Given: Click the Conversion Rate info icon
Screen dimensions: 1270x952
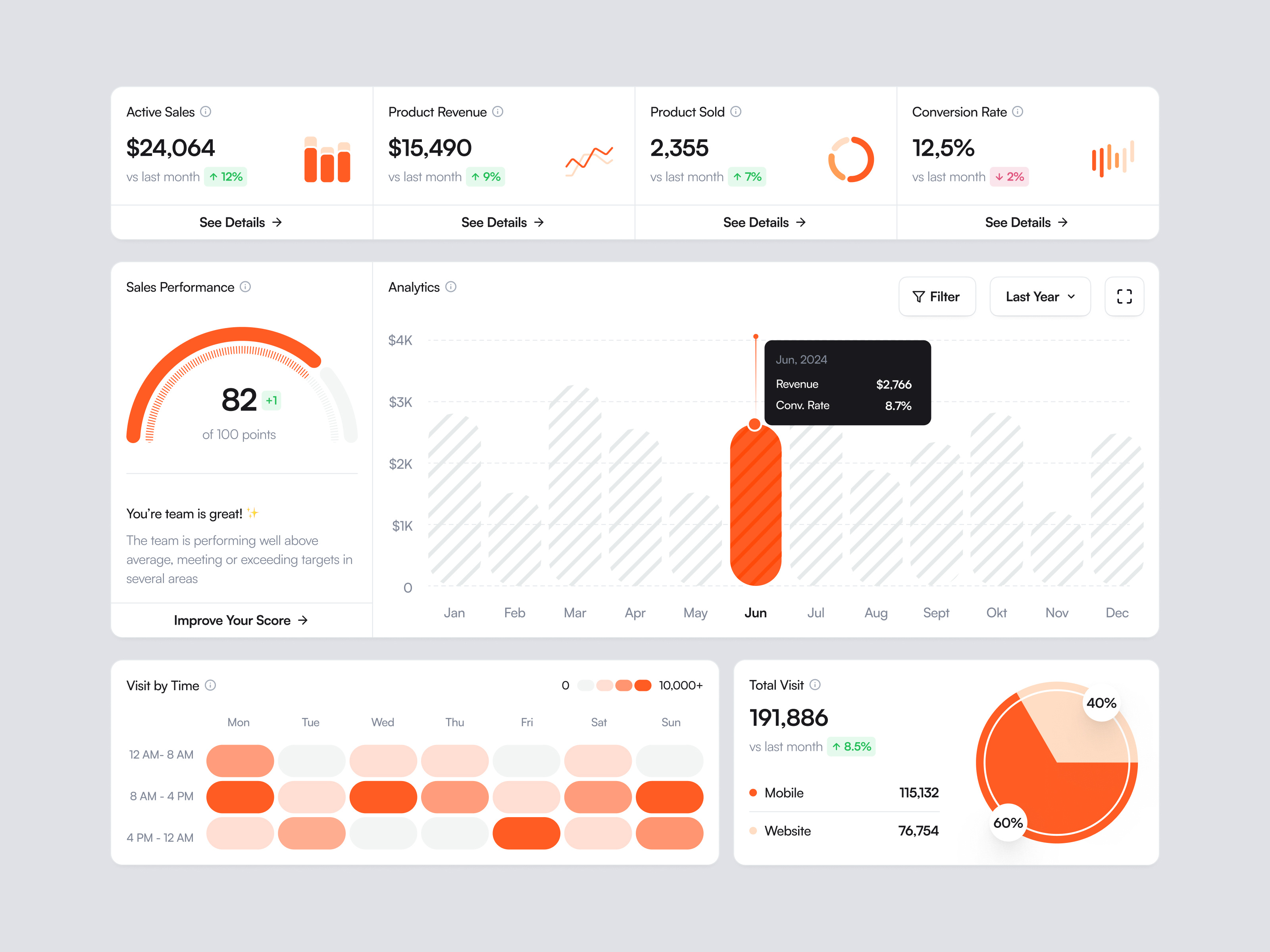Looking at the screenshot, I should coord(1018,112).
